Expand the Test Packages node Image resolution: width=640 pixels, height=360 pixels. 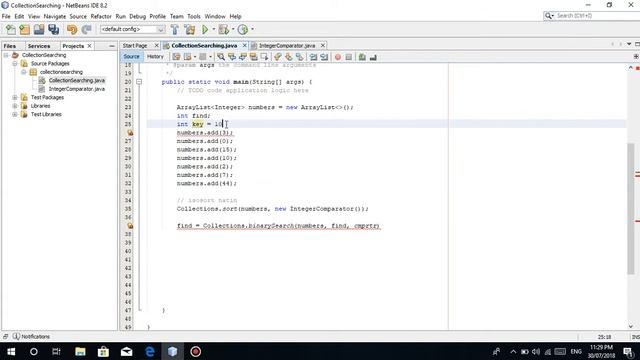(15, 98)
